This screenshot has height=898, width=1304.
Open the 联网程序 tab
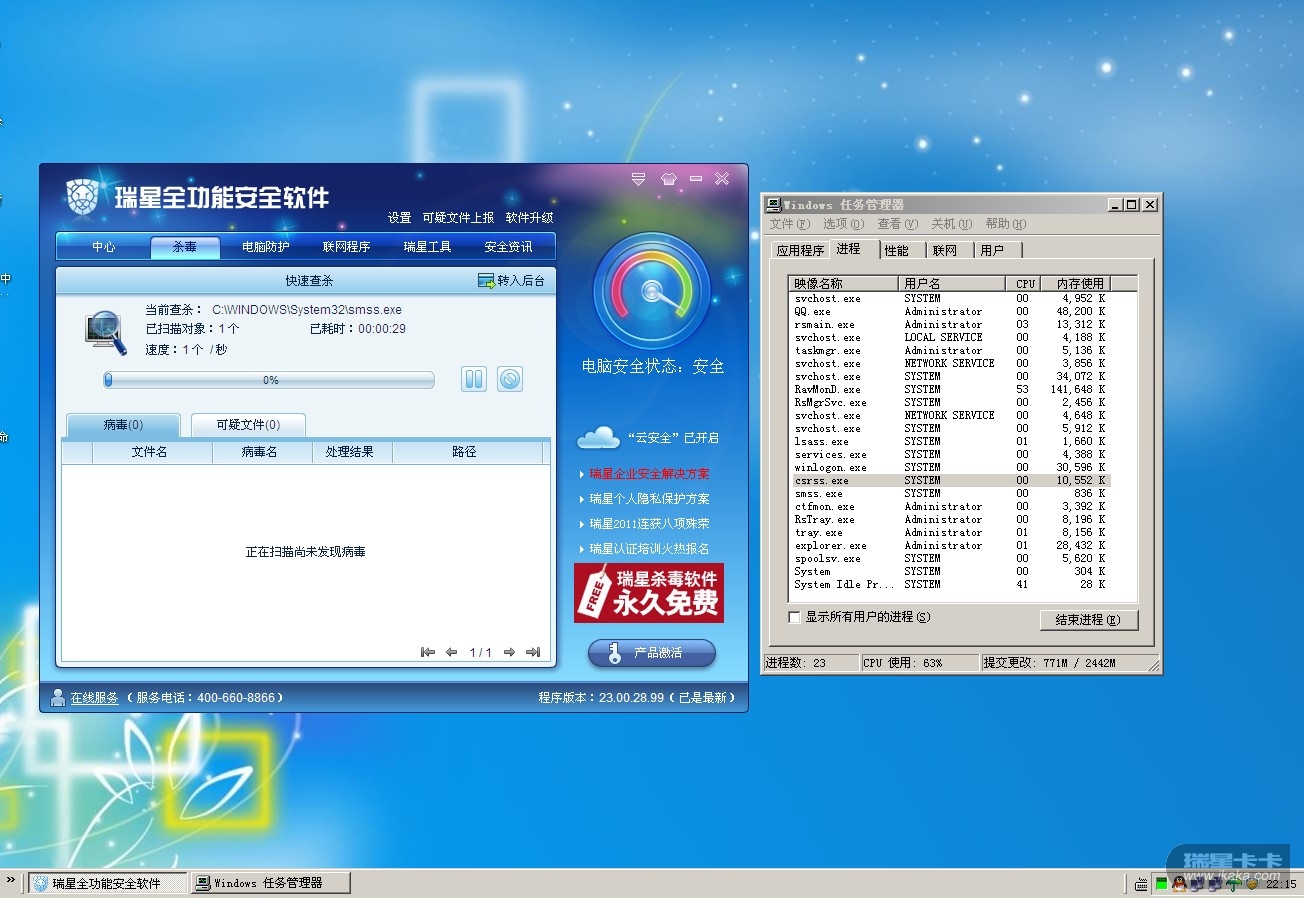coord(346,247)
